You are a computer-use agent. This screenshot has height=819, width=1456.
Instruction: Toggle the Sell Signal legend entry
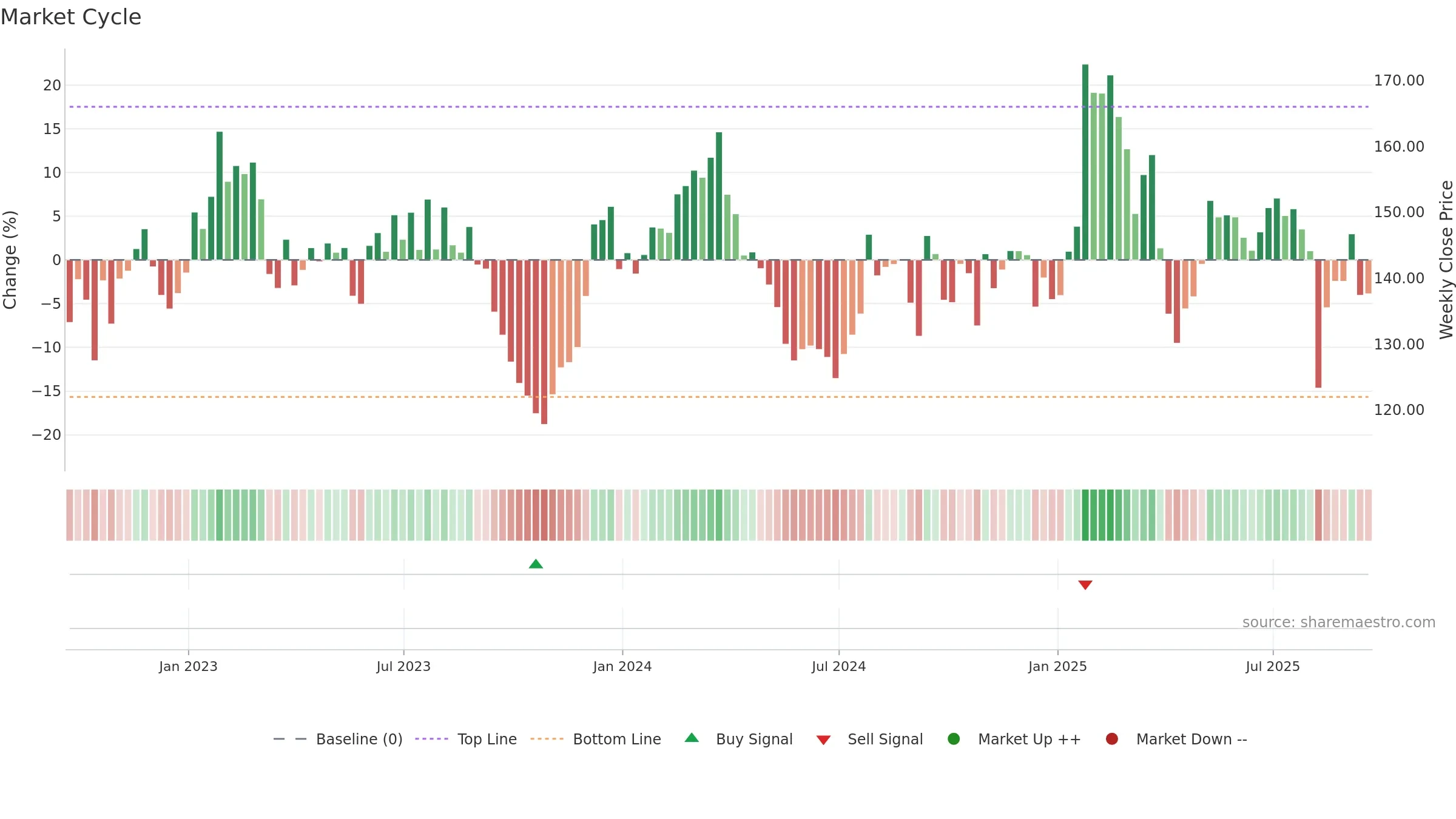click(869, 739)
